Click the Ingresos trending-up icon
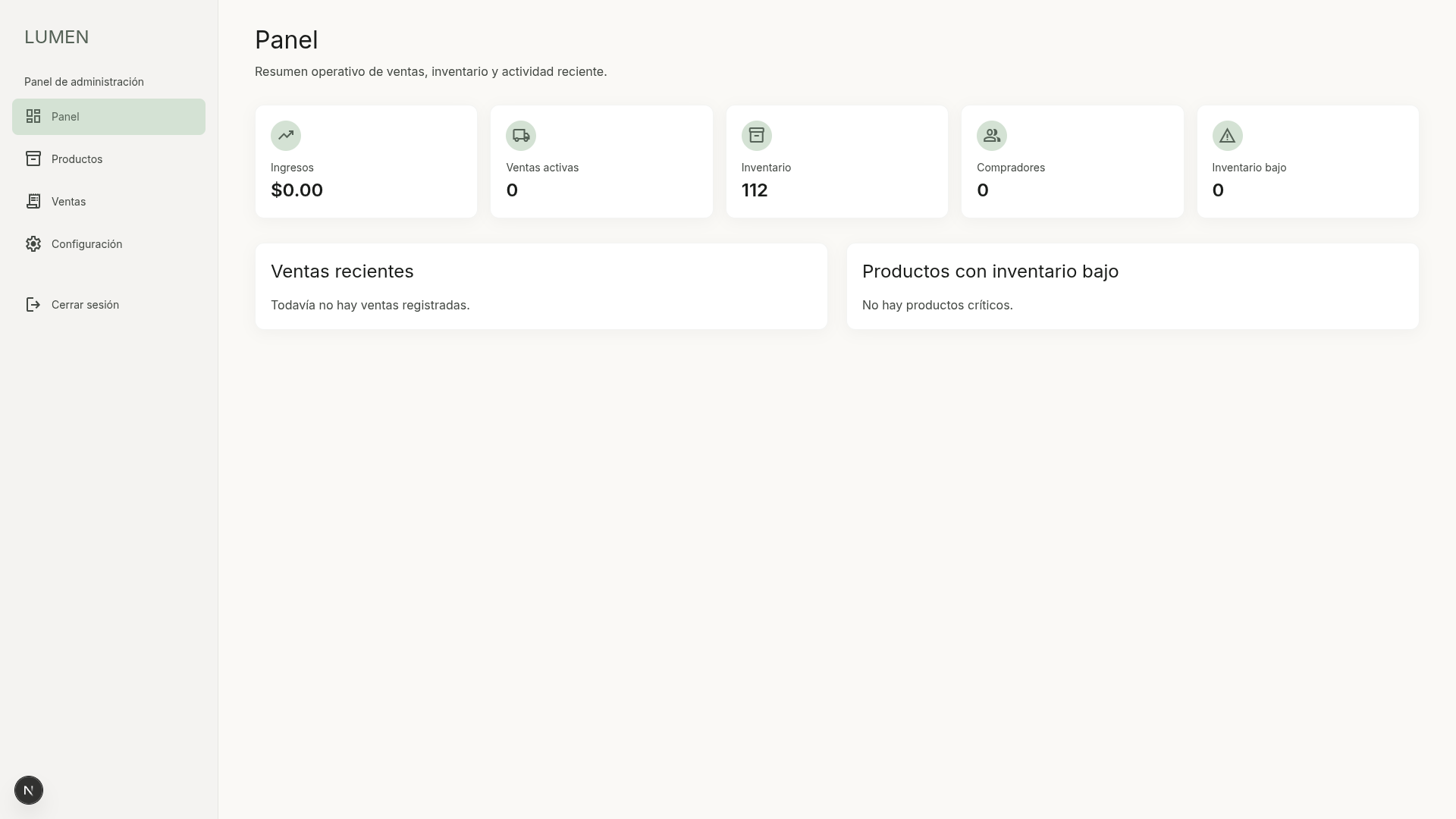This screenshot has height=819, width=1456. (286, 136)
